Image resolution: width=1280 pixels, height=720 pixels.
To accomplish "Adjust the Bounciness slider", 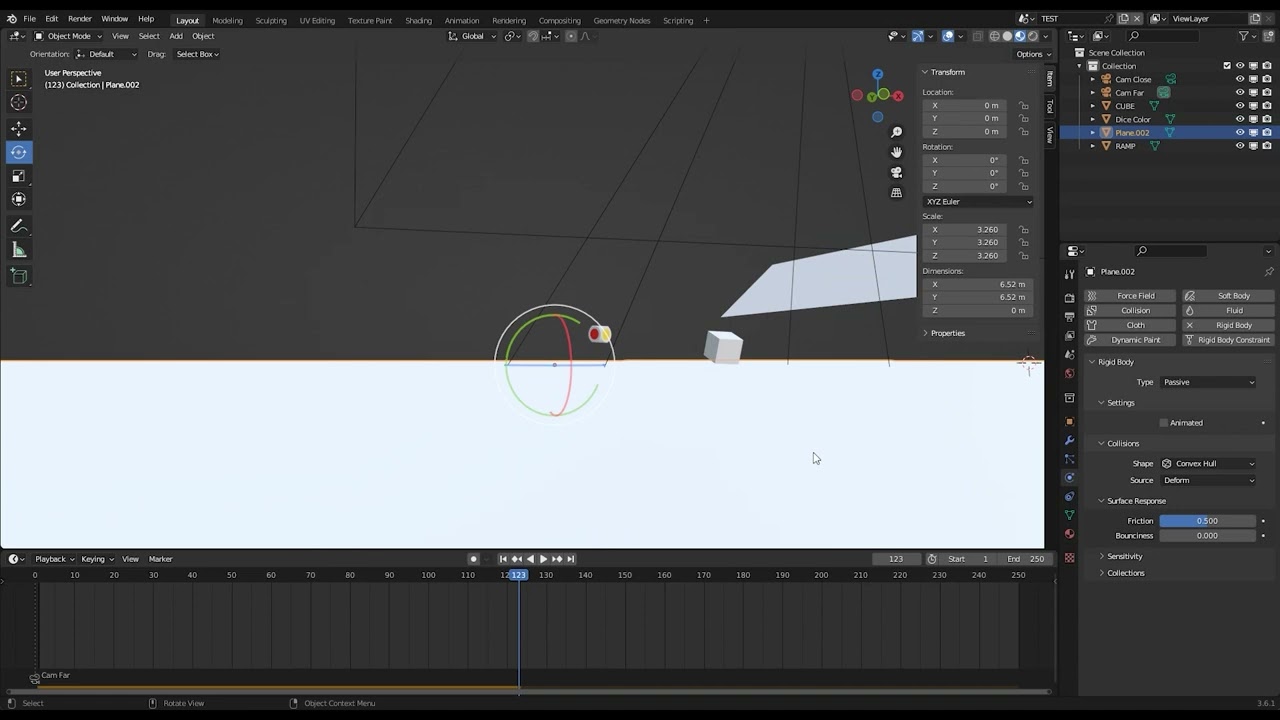I will tap(1207, 536).
